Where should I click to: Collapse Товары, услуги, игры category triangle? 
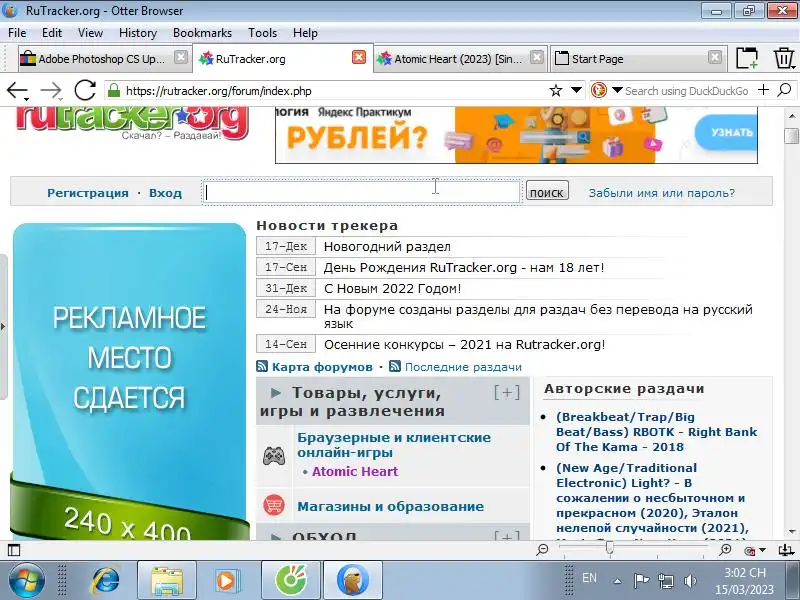(276, 392)
